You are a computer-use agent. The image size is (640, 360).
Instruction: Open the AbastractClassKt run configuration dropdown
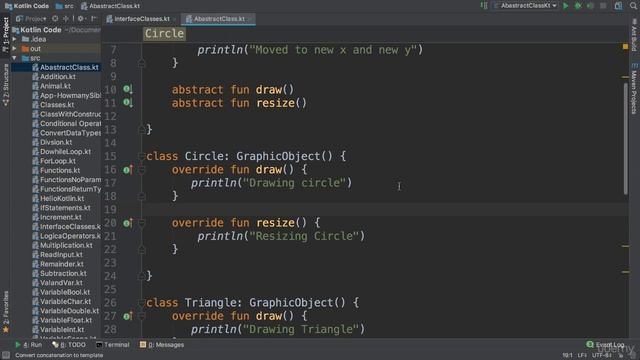tap(525, 6)
